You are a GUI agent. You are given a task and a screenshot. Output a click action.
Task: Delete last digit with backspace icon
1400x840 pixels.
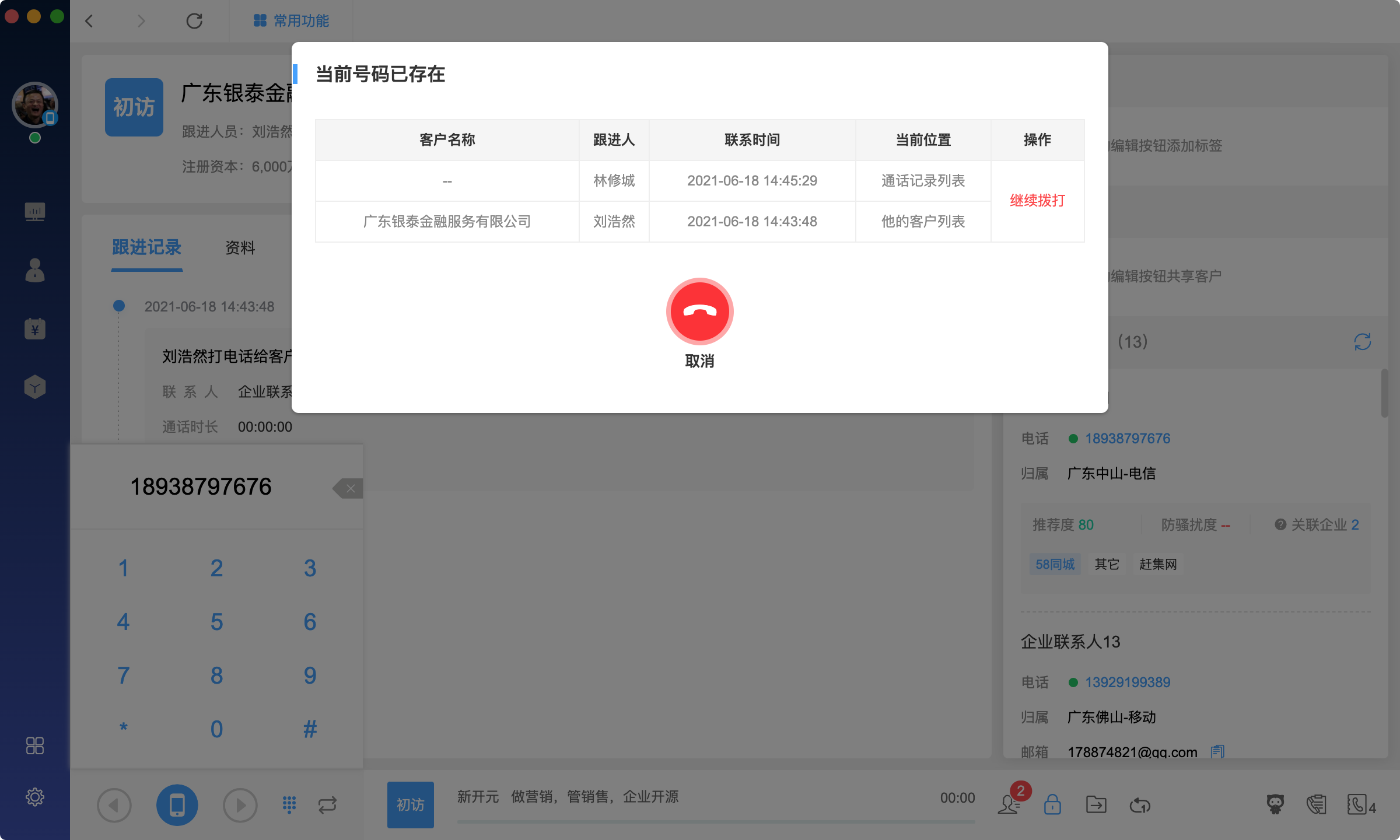348,488
